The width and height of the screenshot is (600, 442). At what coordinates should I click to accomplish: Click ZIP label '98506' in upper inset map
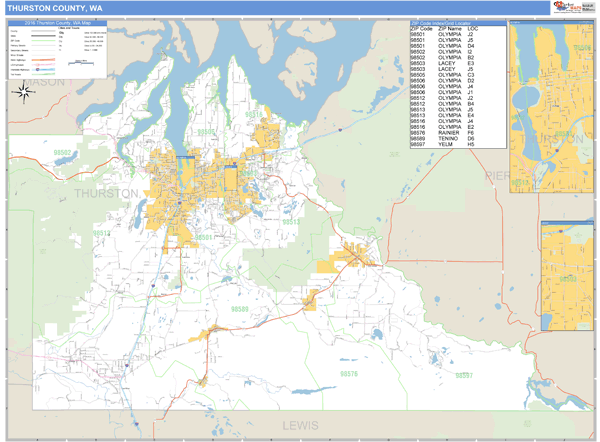(582, 48)
